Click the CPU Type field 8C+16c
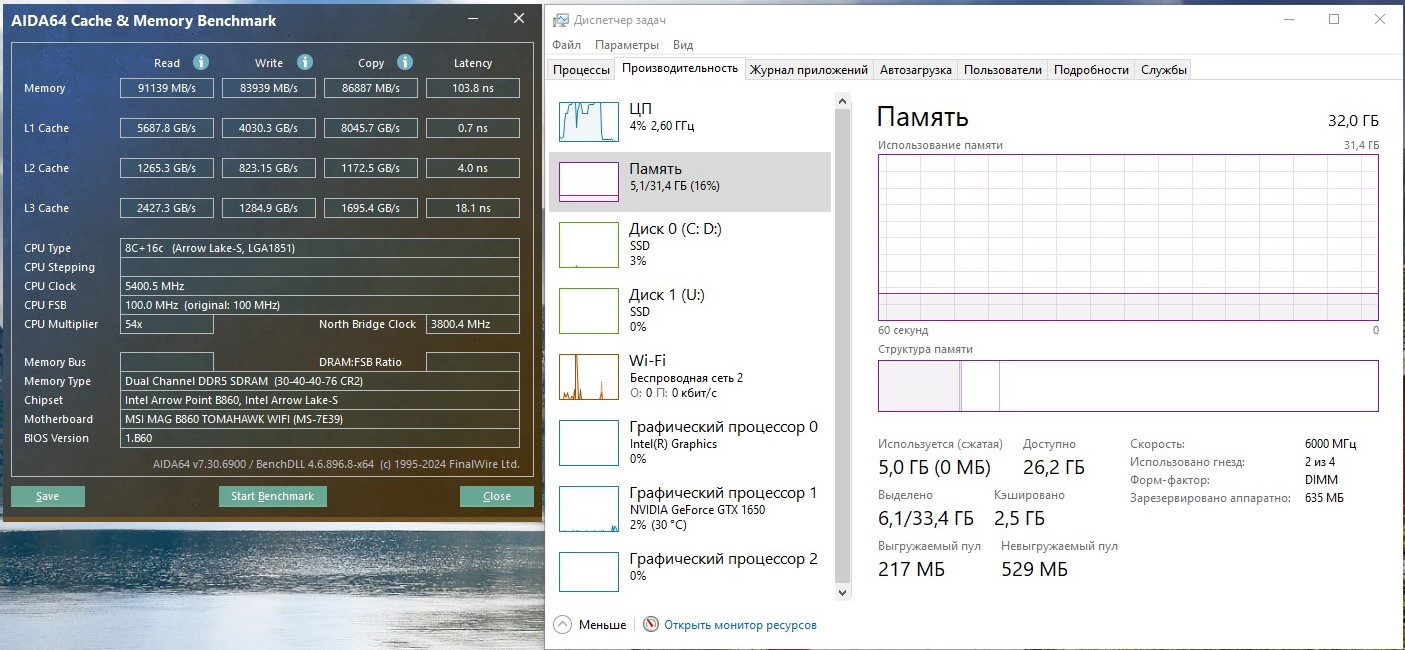Viewport: 1405px width, 650px height. (x=320, y=248)
